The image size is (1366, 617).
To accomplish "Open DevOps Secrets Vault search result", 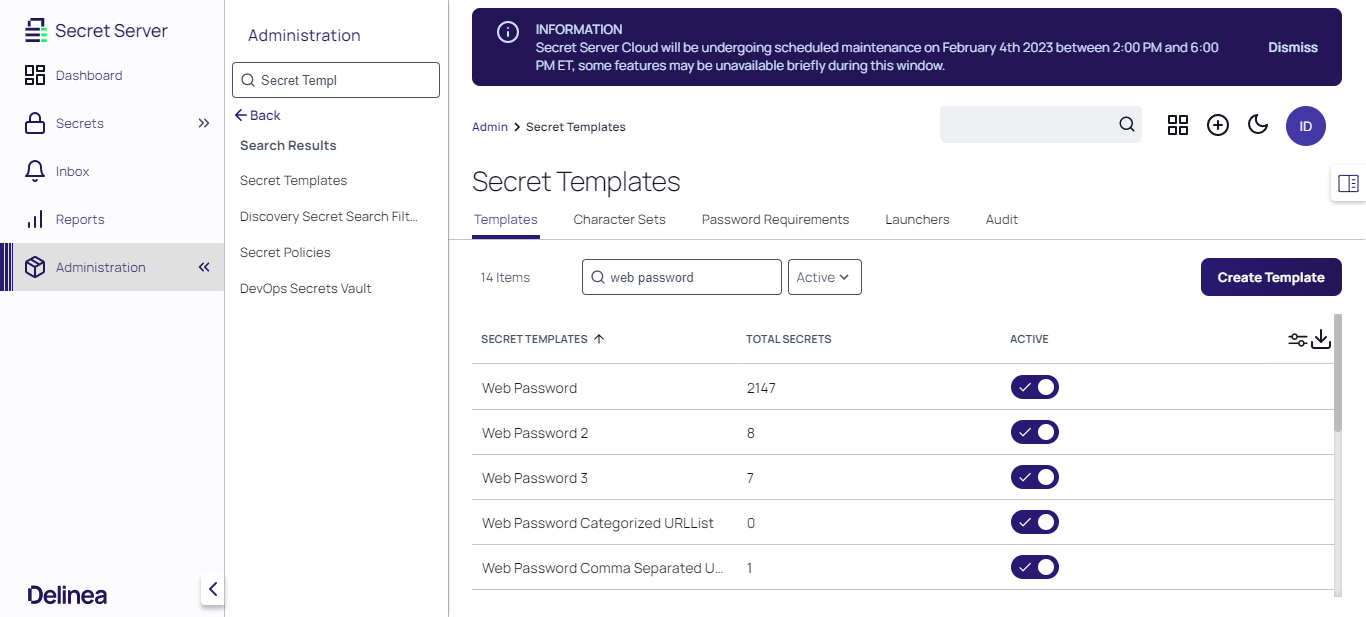I will (306, 289).
